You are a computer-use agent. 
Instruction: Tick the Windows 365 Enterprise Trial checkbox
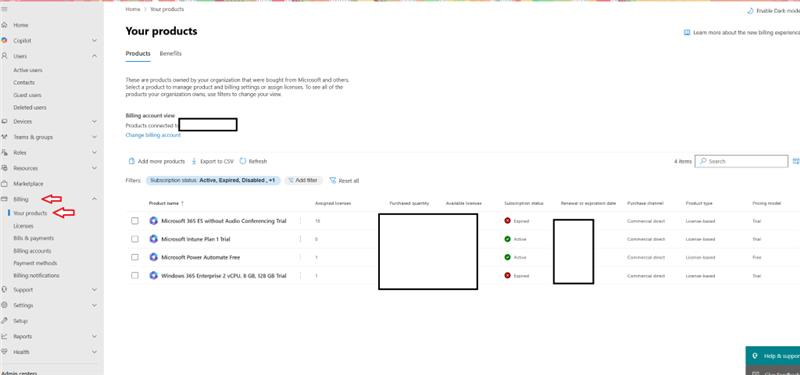[x=135, y=276]
